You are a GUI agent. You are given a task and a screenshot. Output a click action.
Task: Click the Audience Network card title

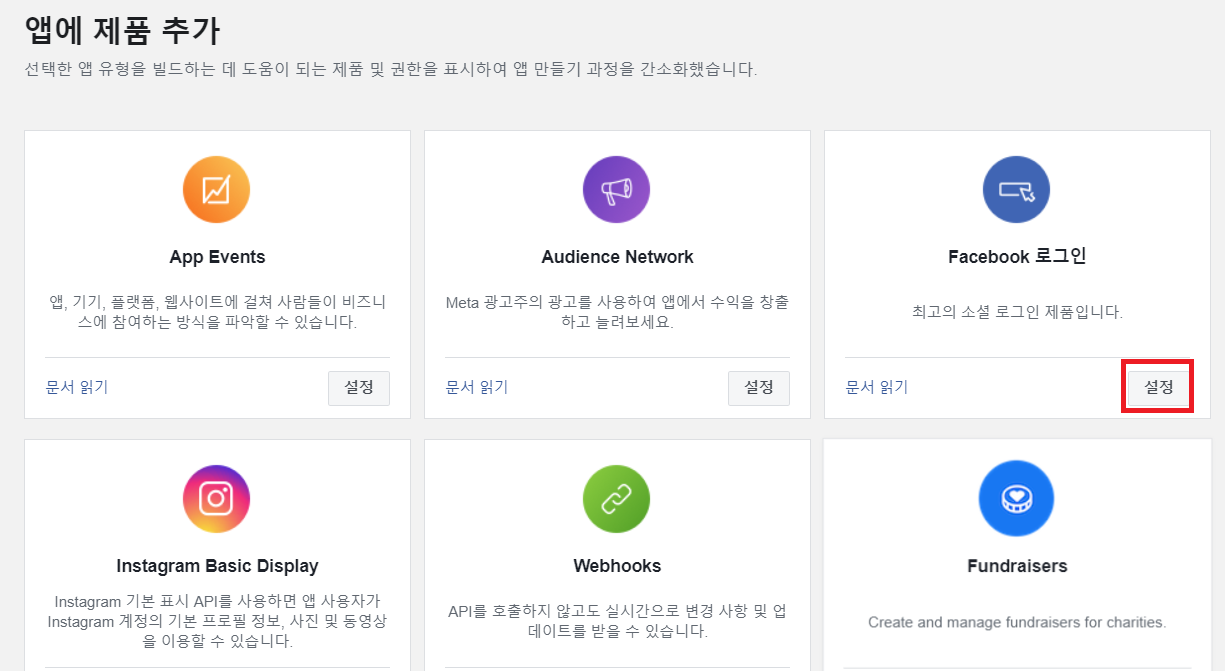pos(617,257)
